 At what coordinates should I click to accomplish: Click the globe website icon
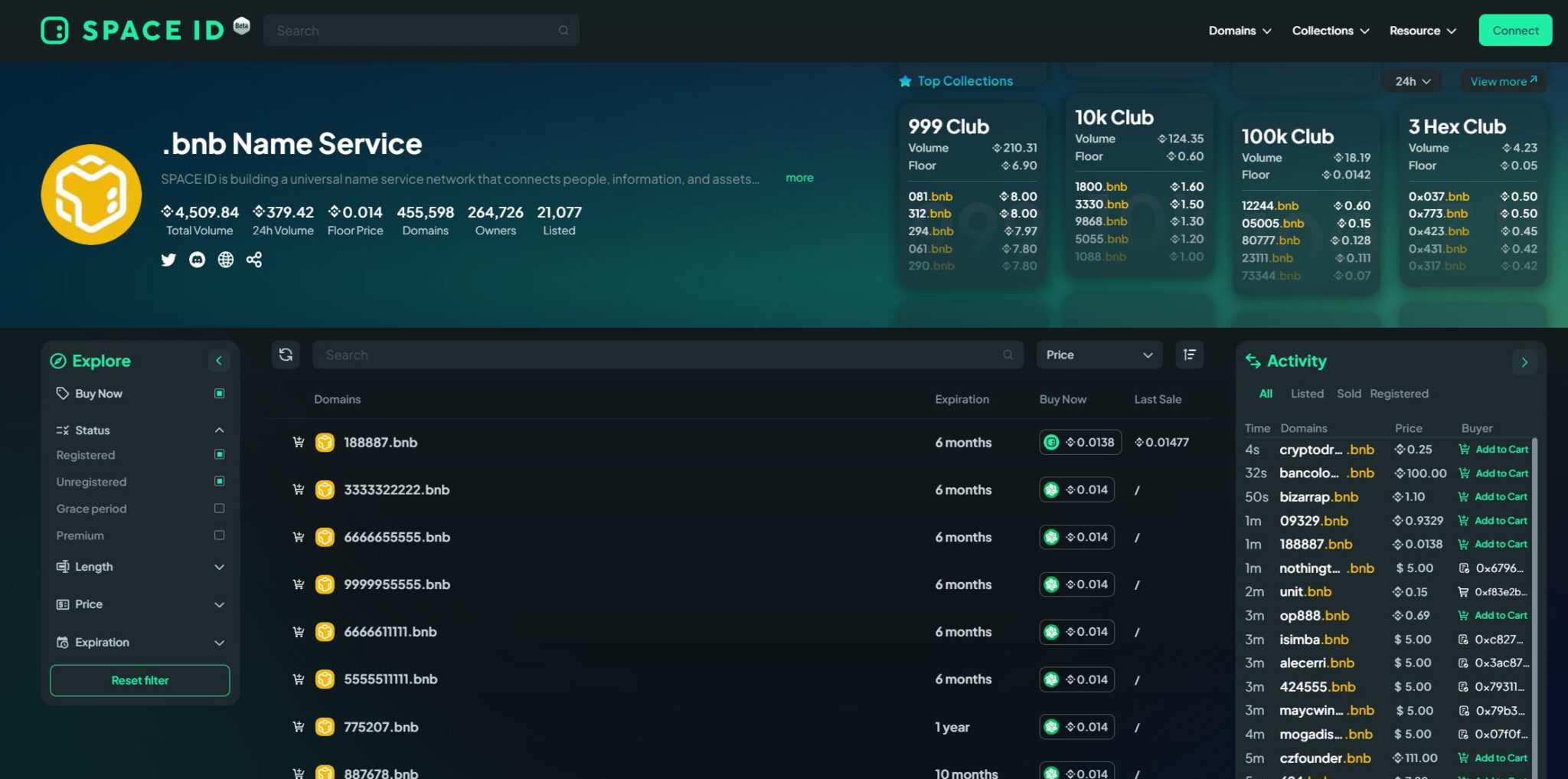coord(225,260)
